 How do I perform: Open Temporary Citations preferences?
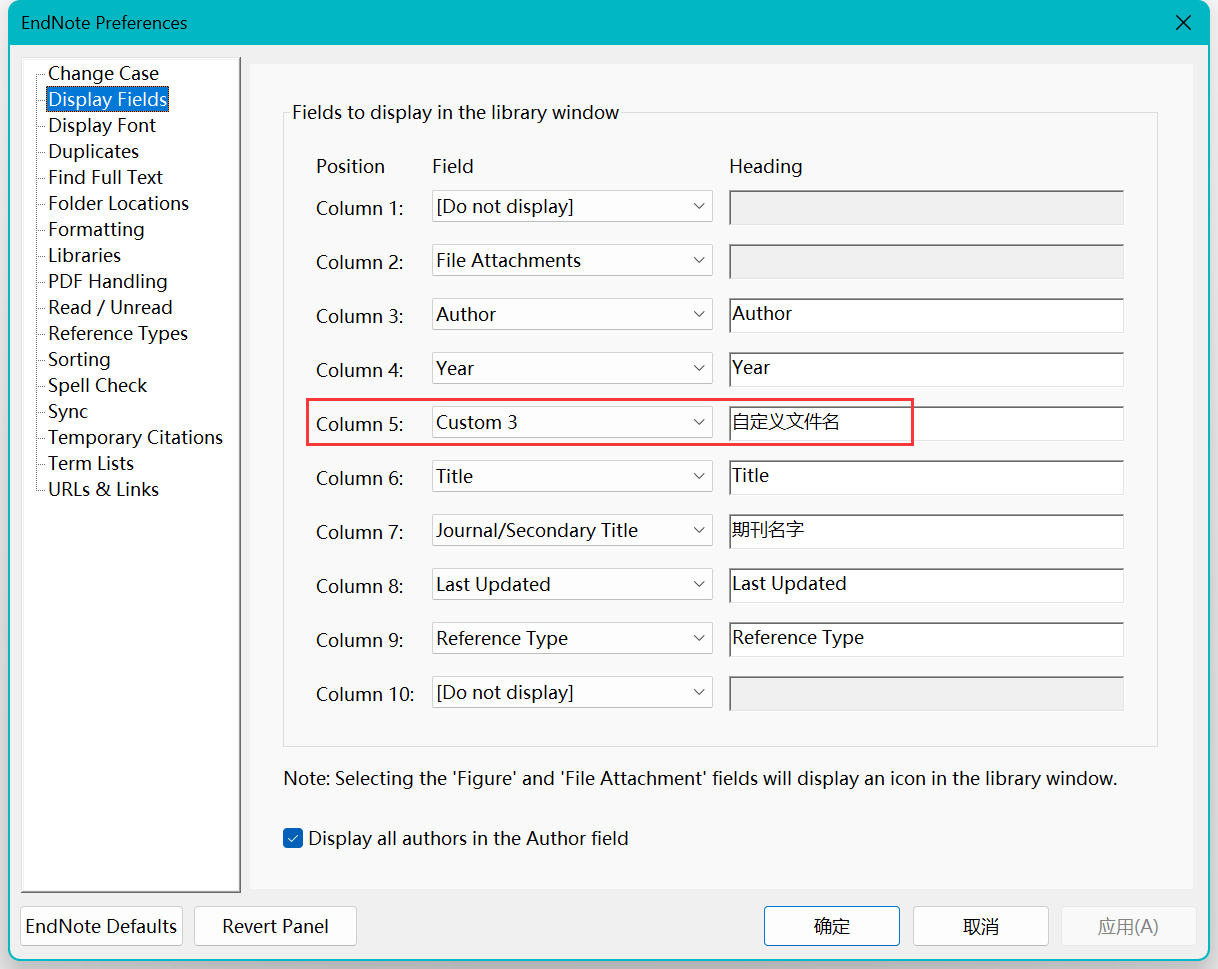(x=135, y=437)
